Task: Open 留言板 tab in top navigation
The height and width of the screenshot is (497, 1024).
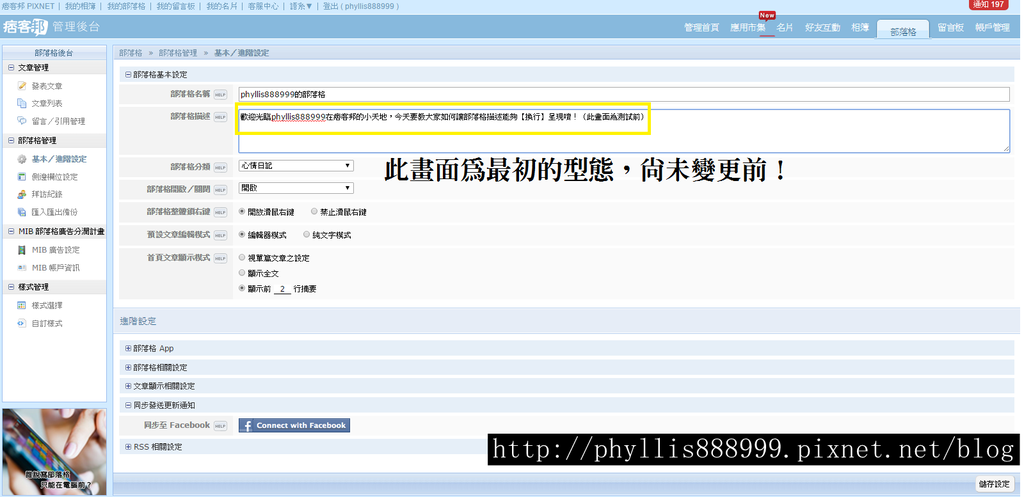Action: click(x=951, y=28)
